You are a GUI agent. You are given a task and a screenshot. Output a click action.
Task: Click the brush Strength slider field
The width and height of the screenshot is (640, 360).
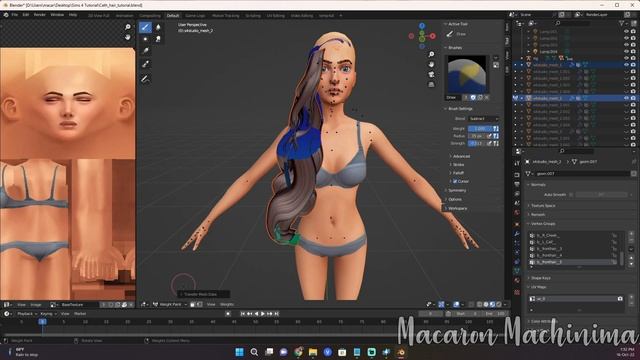(477, 143)
